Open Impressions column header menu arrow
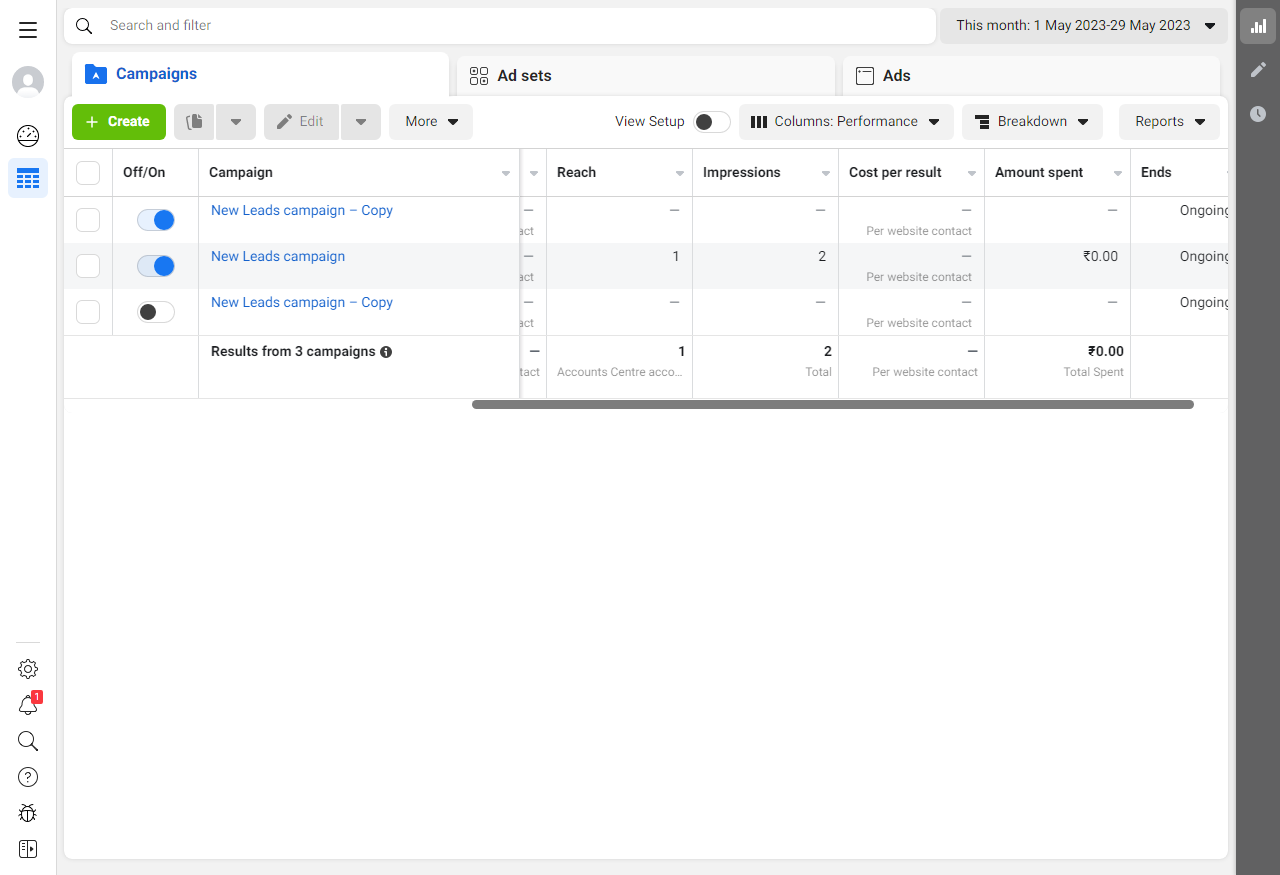The height and width of the screenshot is (875, 1280). click(826, 174)
